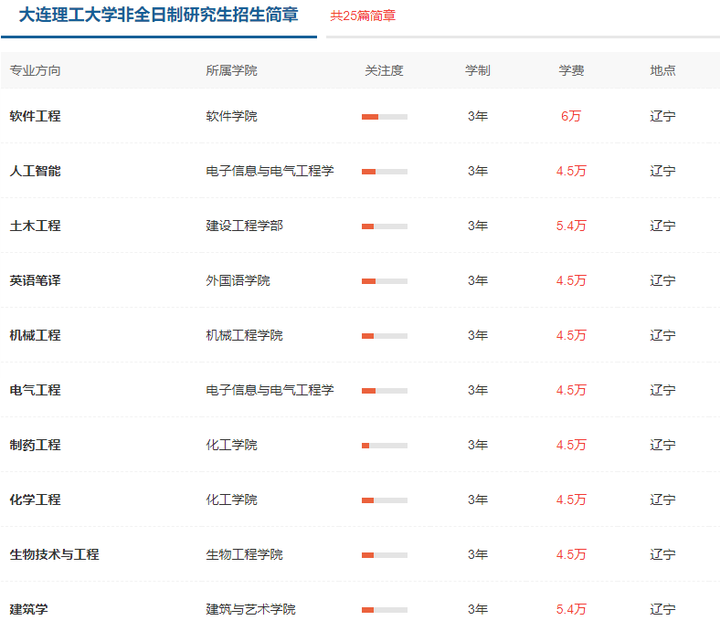Viewport: 720px width, 631px height.
Task: Click the 5.4万 tuition for 土木工程
Action: pos(571,225)
